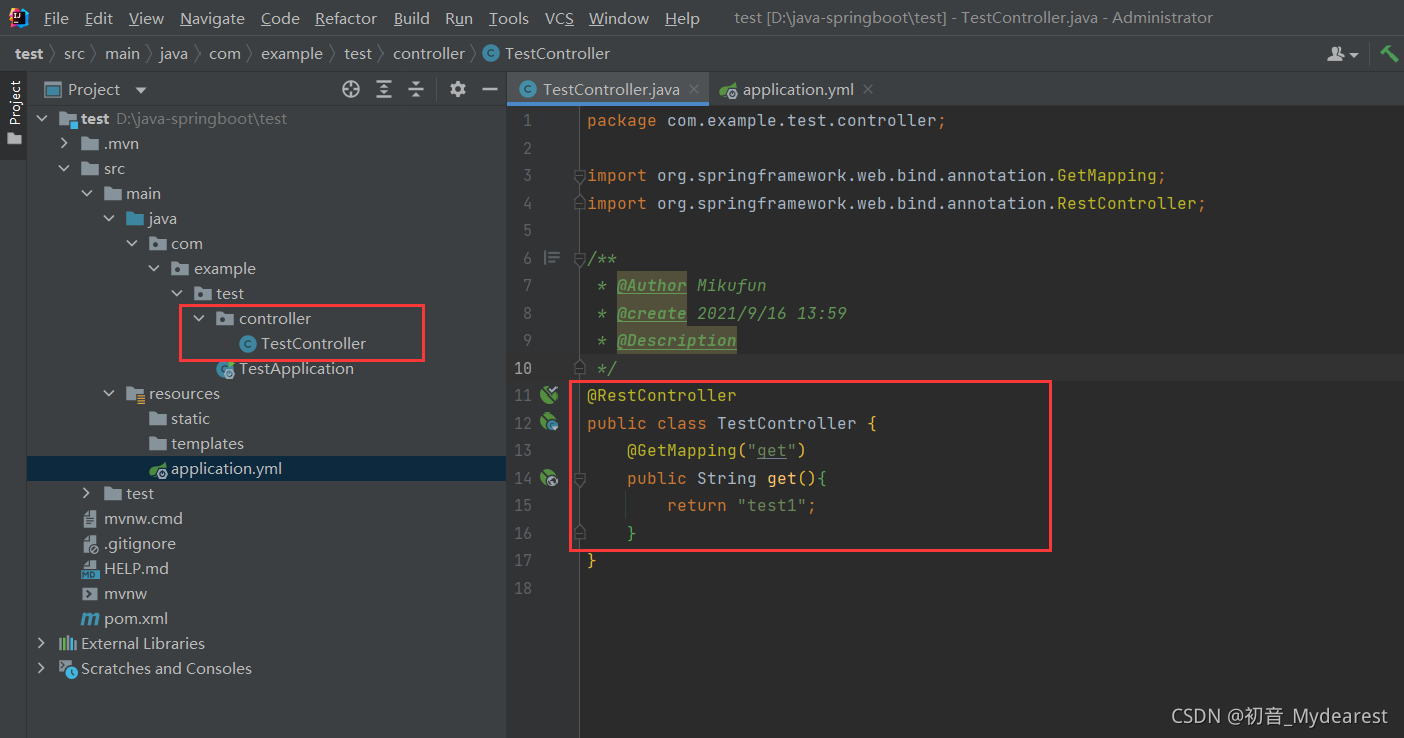Collapse the main folder

click(x=87, y=193)
